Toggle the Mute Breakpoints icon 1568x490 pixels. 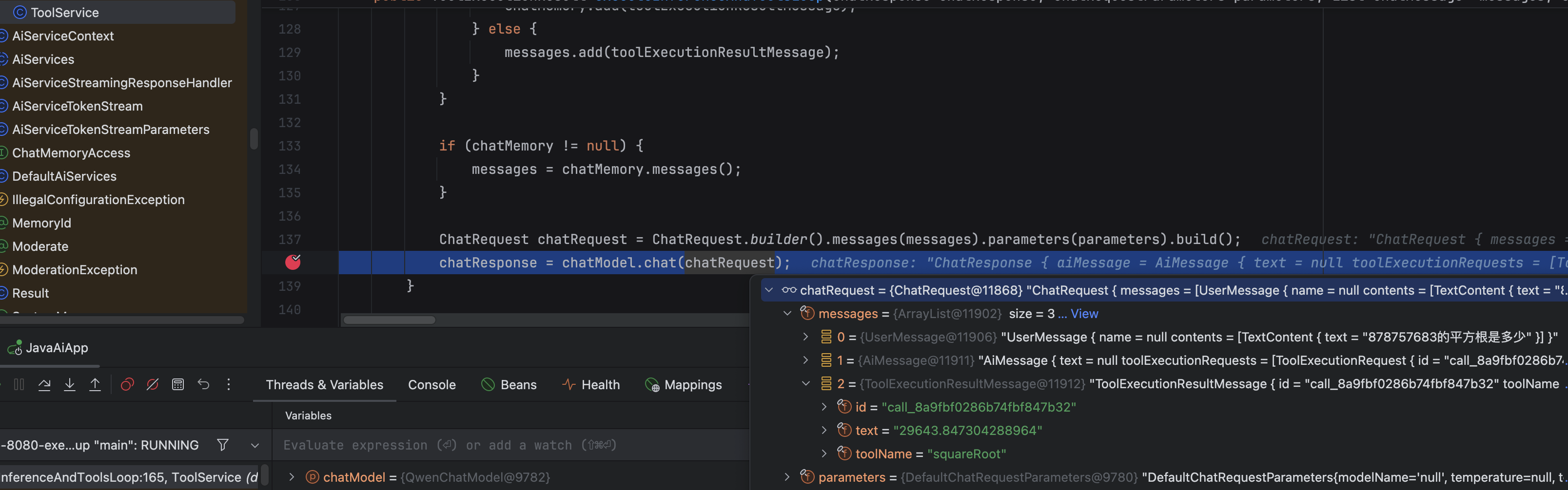tap(153, 384)
